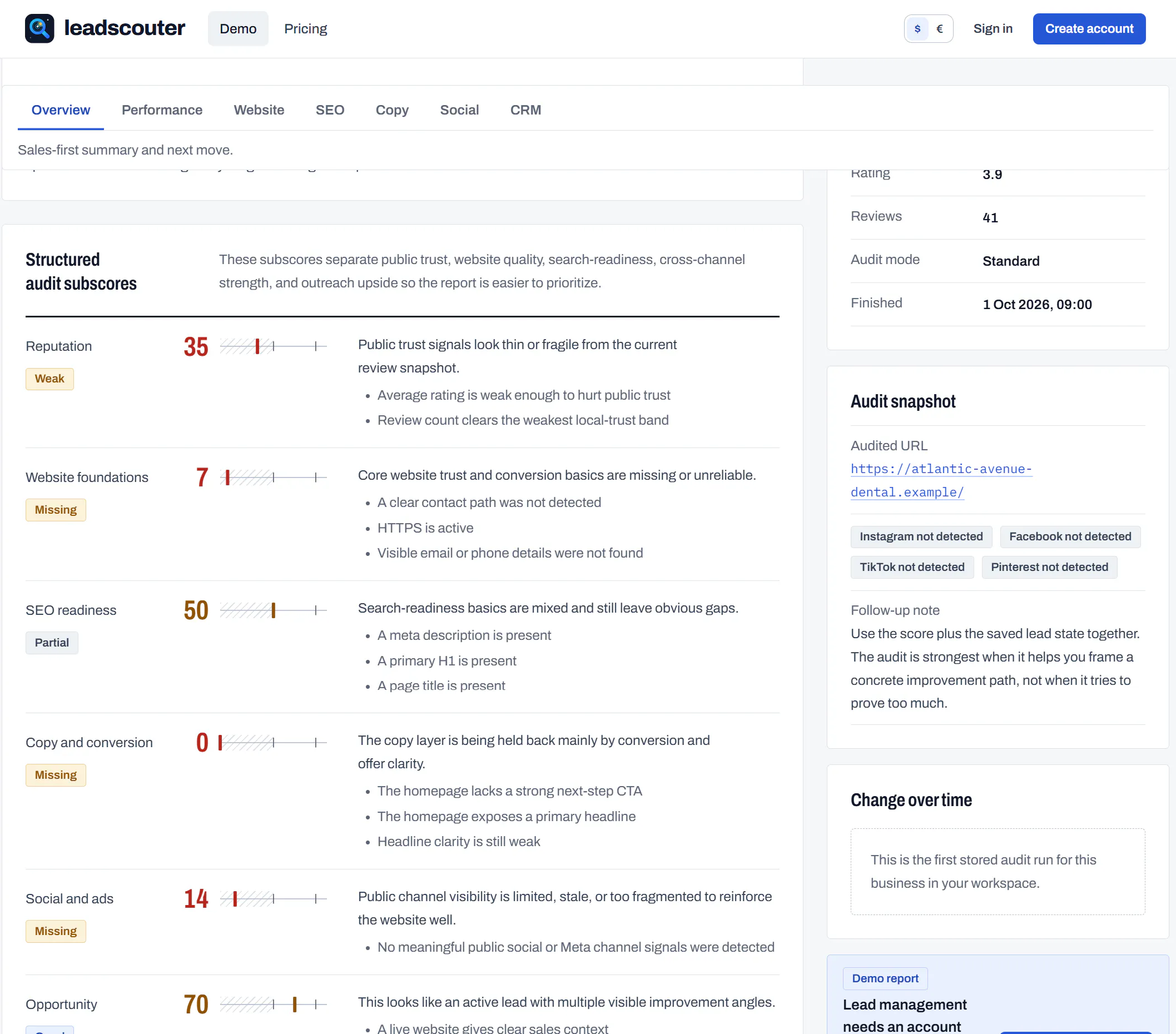The width and height of the screenshot is (1176, 1034).
Task: Click 'Sales-first summary and next move.' text
Action: (x=125, y=150)
